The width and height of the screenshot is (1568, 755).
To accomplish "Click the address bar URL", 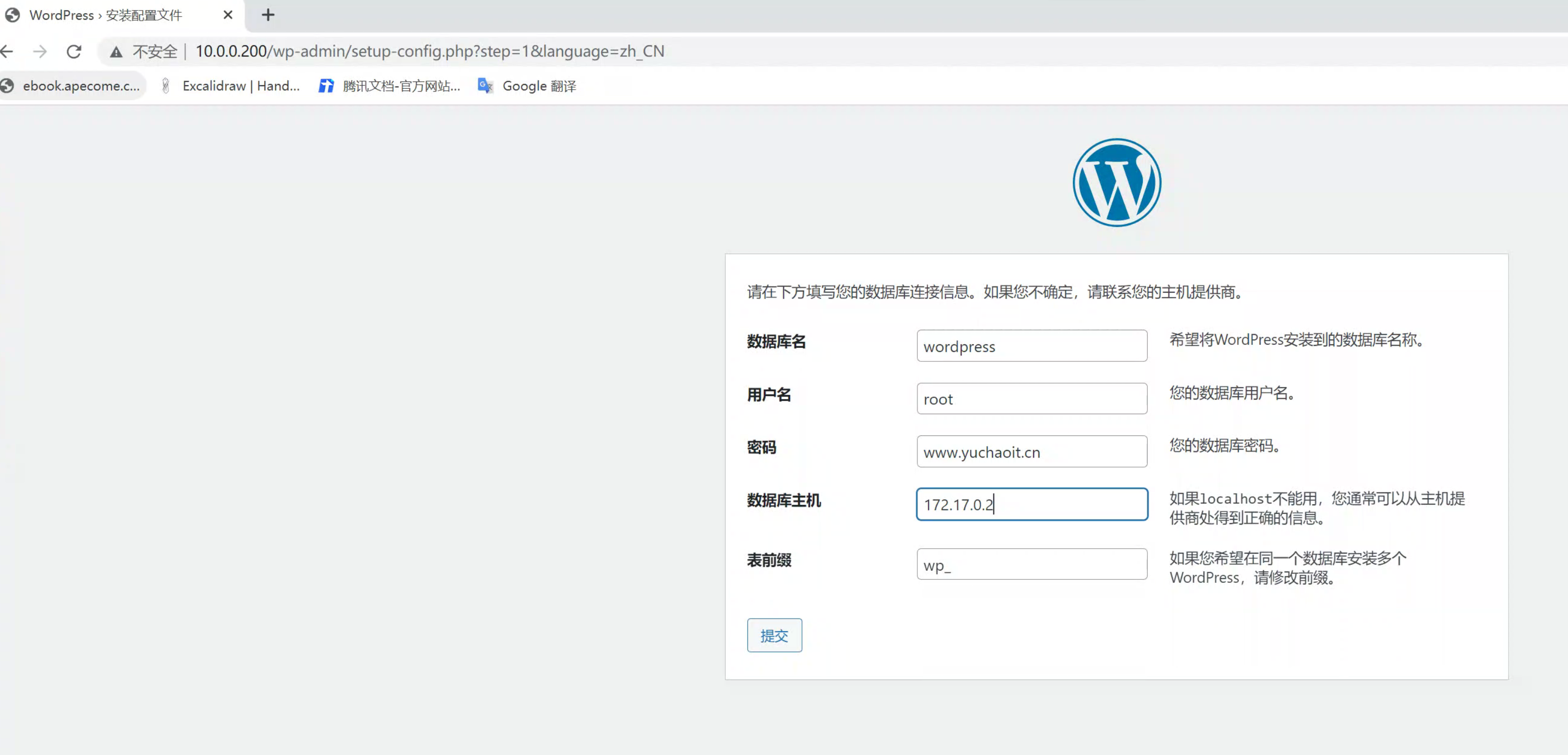I will click(x=429, y=52).
